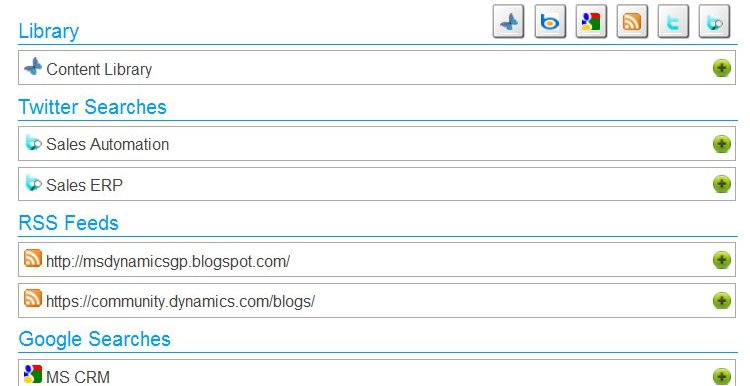The image size is (750, 386).
Task: Expand community.dynamics.com feed with plus button
Action: tap(722, 301)
